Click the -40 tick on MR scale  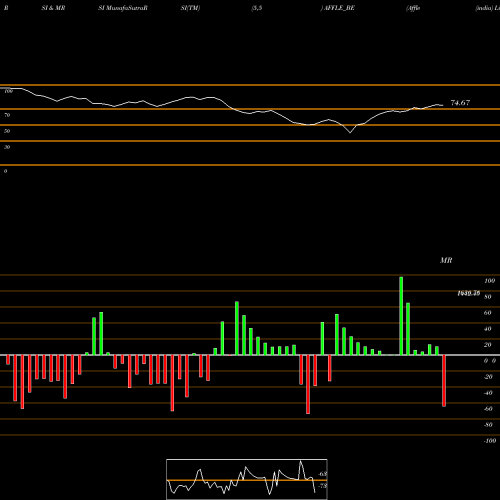coord(488,393)
